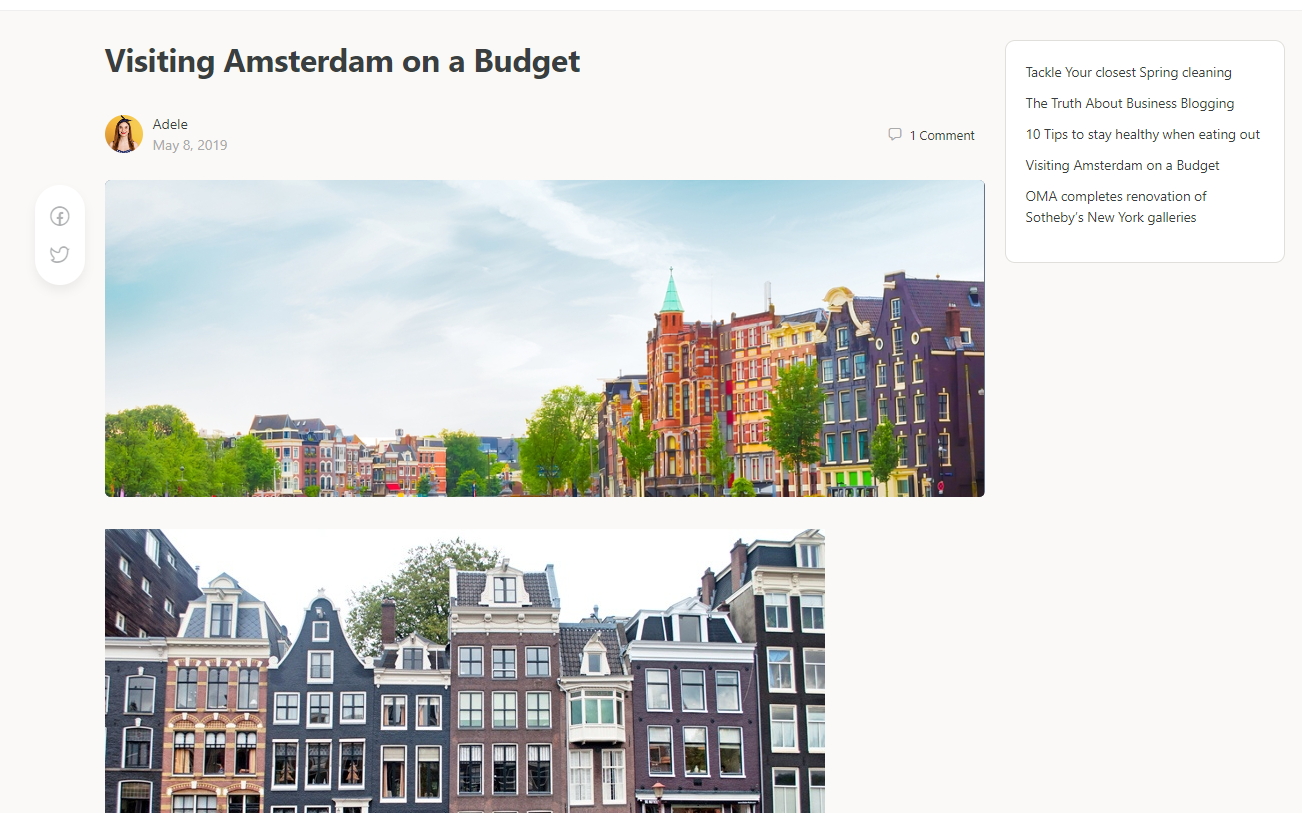Image resolution: width=1302 pixels, height=813 pixels.
Task: Open the author name Adele
Action: coord(170,124)
